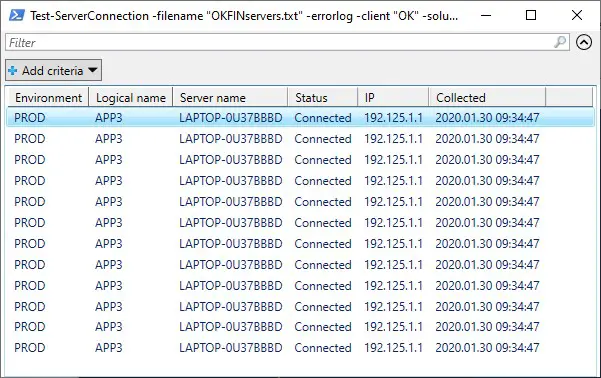Click the magnifier search icon in filter box
This screenshot has width=601, height=378.
pos(560,42)
